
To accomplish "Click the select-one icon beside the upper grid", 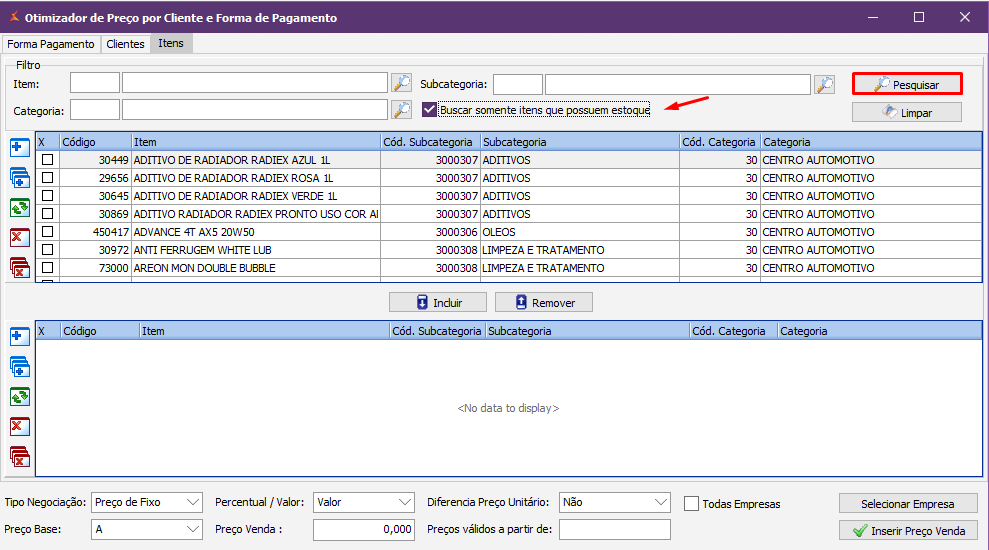I will coord(19,148).
